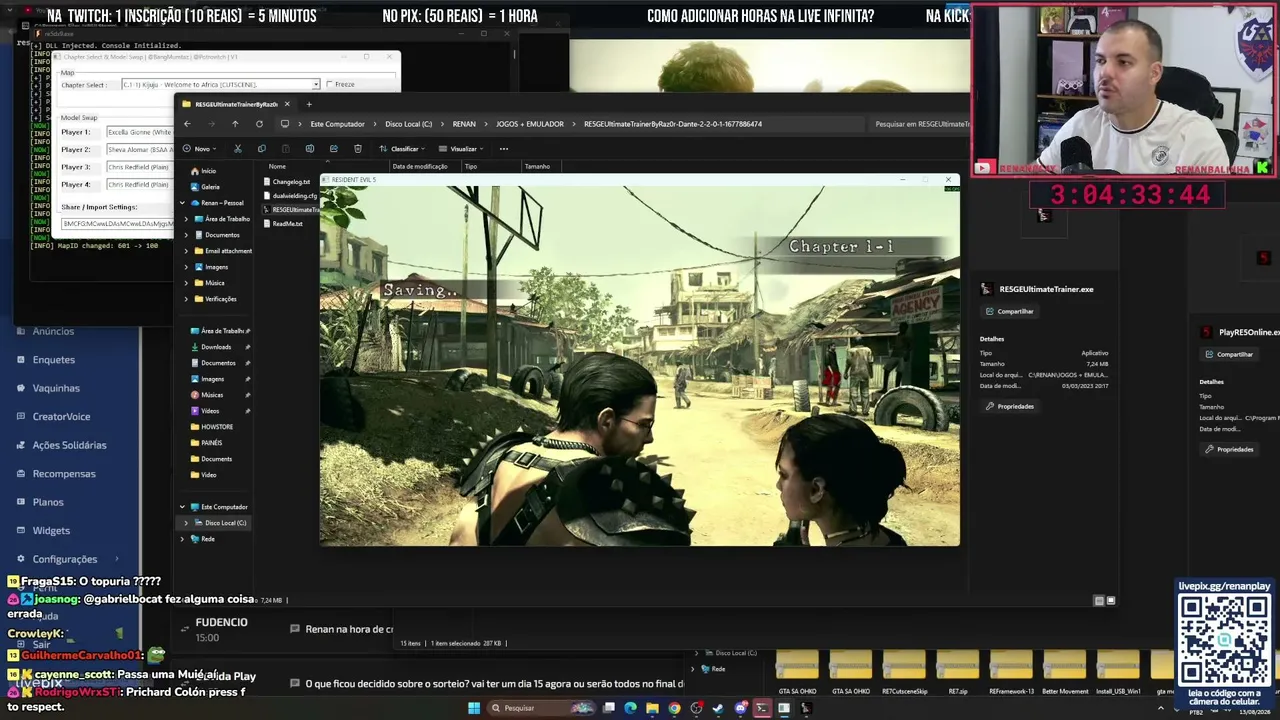Delete the selected file using trash icon
1280x720 pixels.
click(357, 149)
